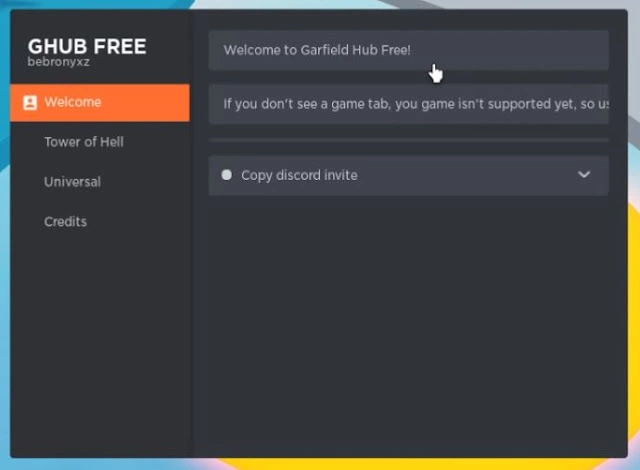Viewport: 640px width, 470px height.
Task: Click the Copy discord invite dot indicator
Action: (x=227, y=175)
